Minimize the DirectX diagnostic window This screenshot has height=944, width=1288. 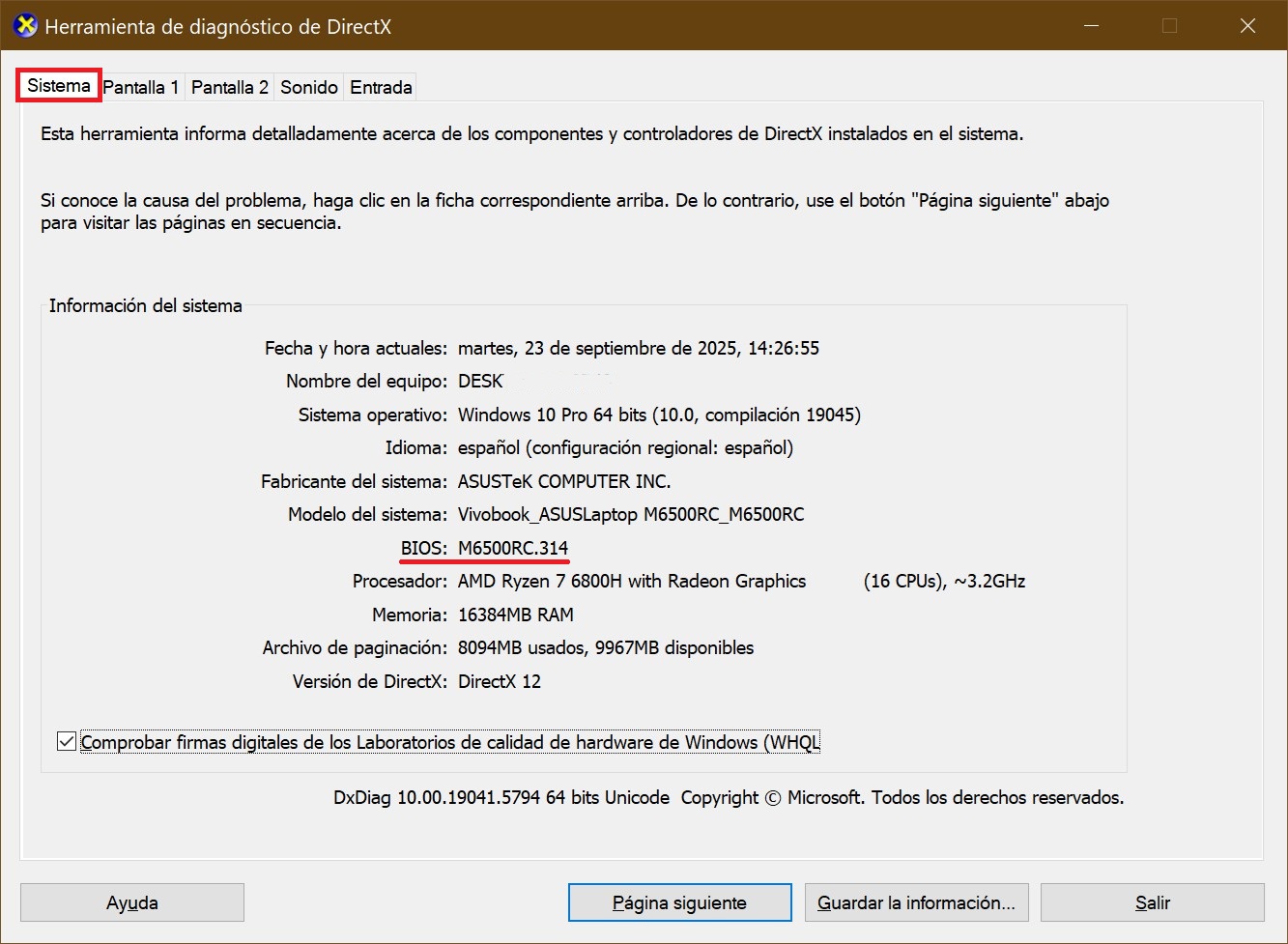pyautogui.click(x=1092, y=26)
